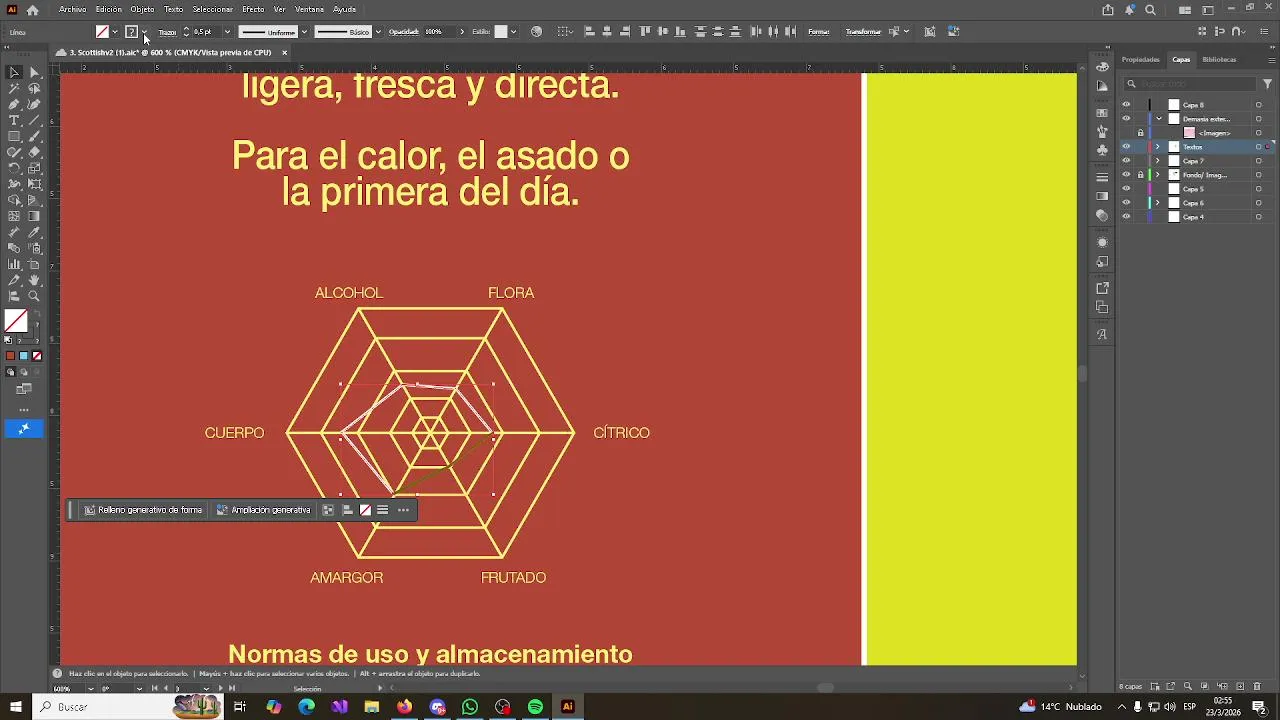The height and width of the screenshot is (720, 1280).
Task: Switch to the Bibliotecas tab
Action: 1219,59
